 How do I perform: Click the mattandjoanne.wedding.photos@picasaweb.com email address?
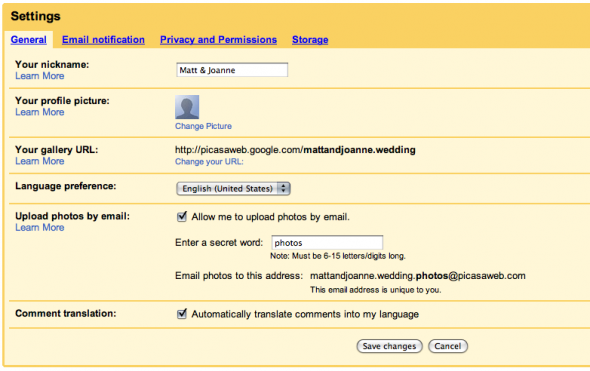coord(418,276)
